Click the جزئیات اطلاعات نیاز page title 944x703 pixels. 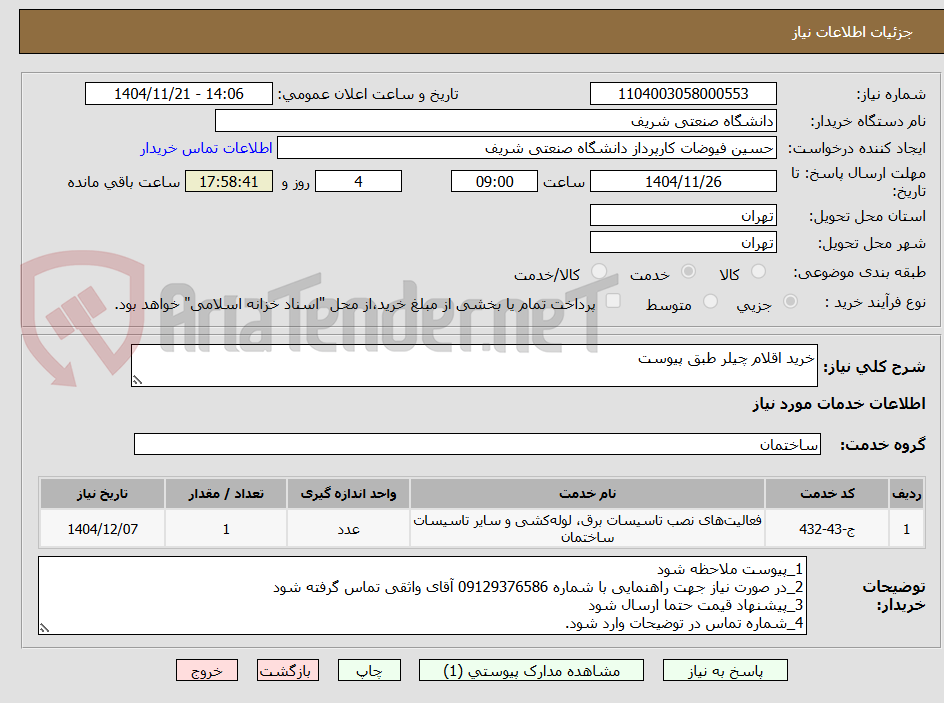pos(852,32)
